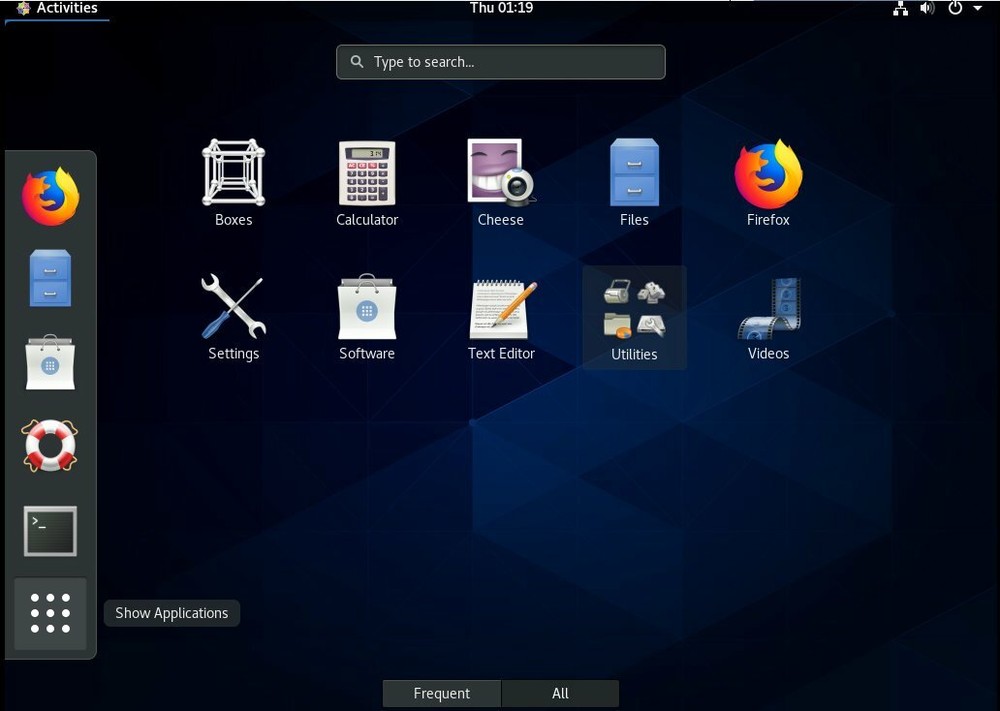
Task: Open the Videos player
Action: pos(768,315)
